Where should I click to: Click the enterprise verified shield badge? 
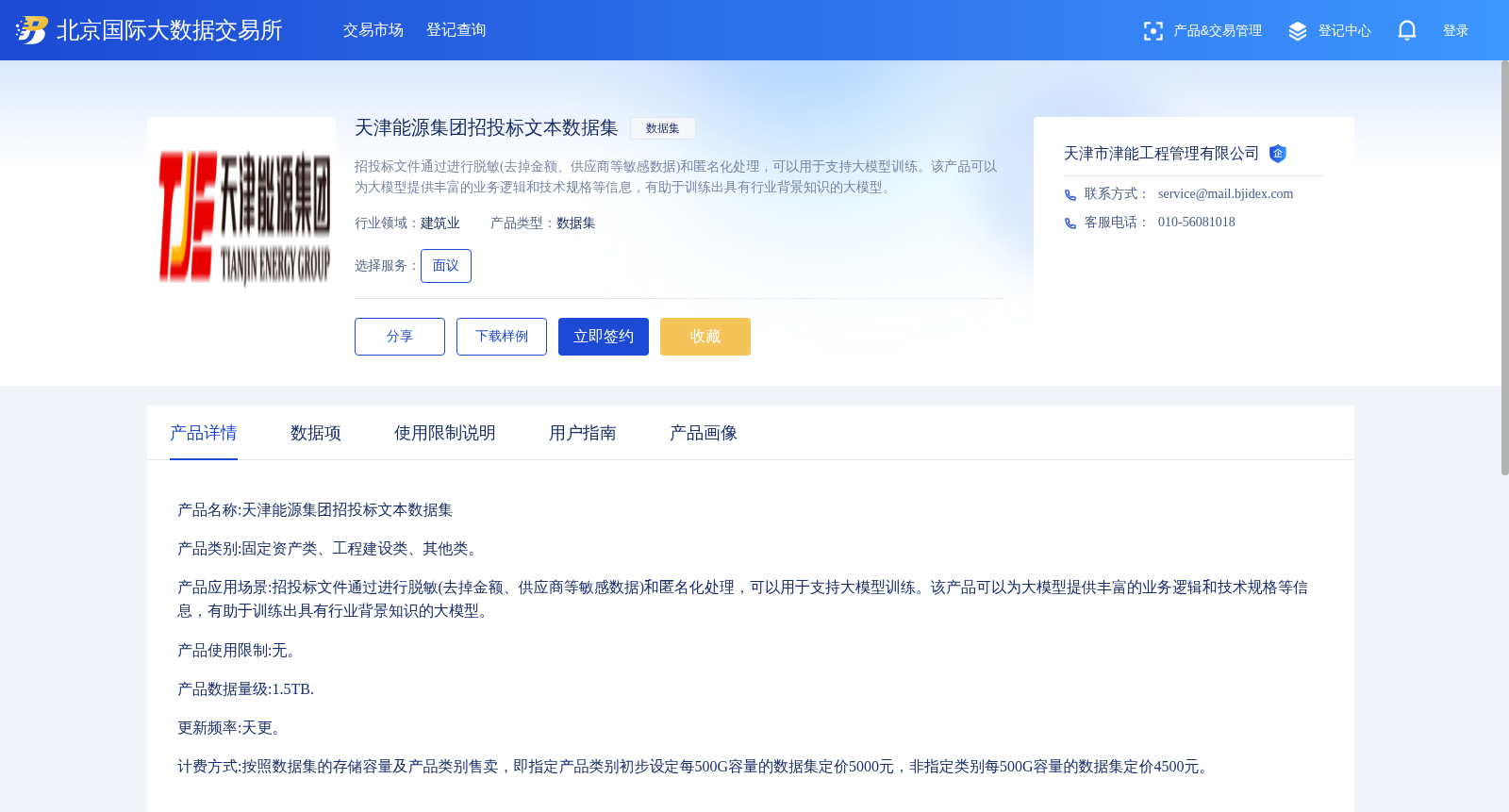coord(1278,154)
